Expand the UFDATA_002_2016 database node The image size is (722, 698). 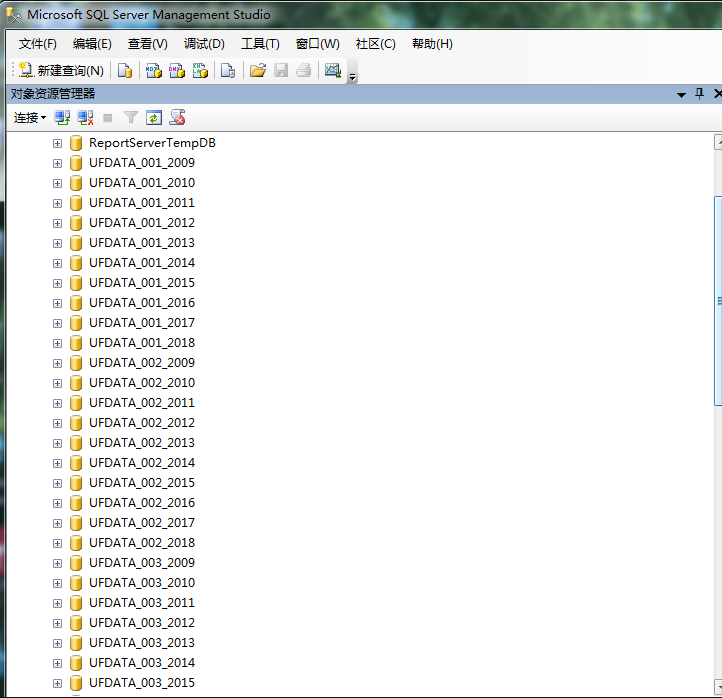[x=57, y=503]
